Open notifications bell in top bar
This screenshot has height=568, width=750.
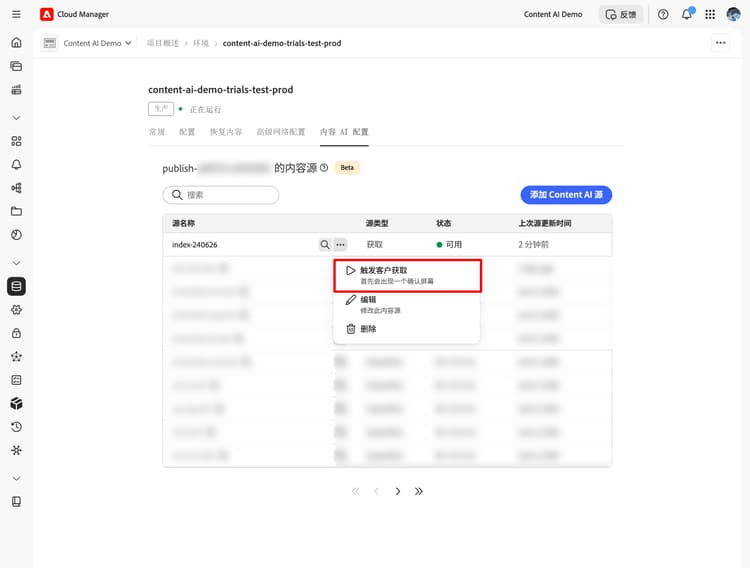click(x=687, y=14)
